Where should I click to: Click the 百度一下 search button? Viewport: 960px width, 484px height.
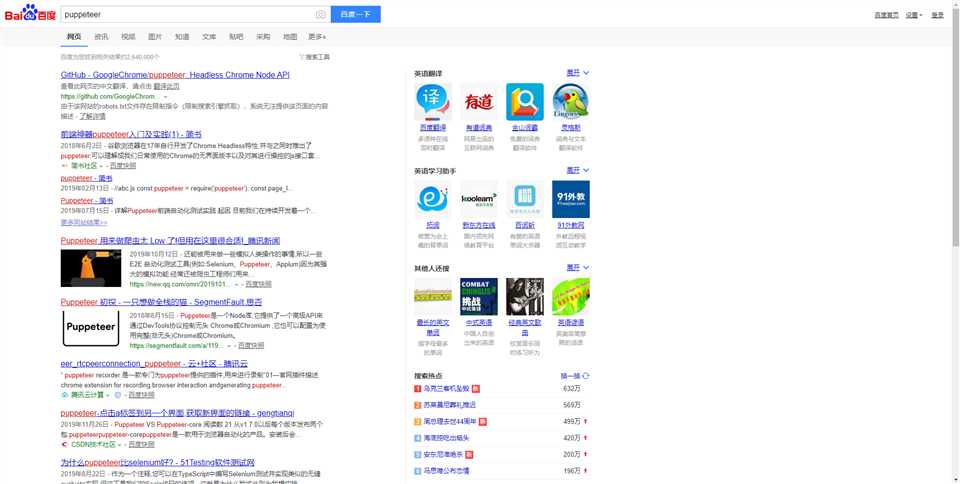coord(356,14)
